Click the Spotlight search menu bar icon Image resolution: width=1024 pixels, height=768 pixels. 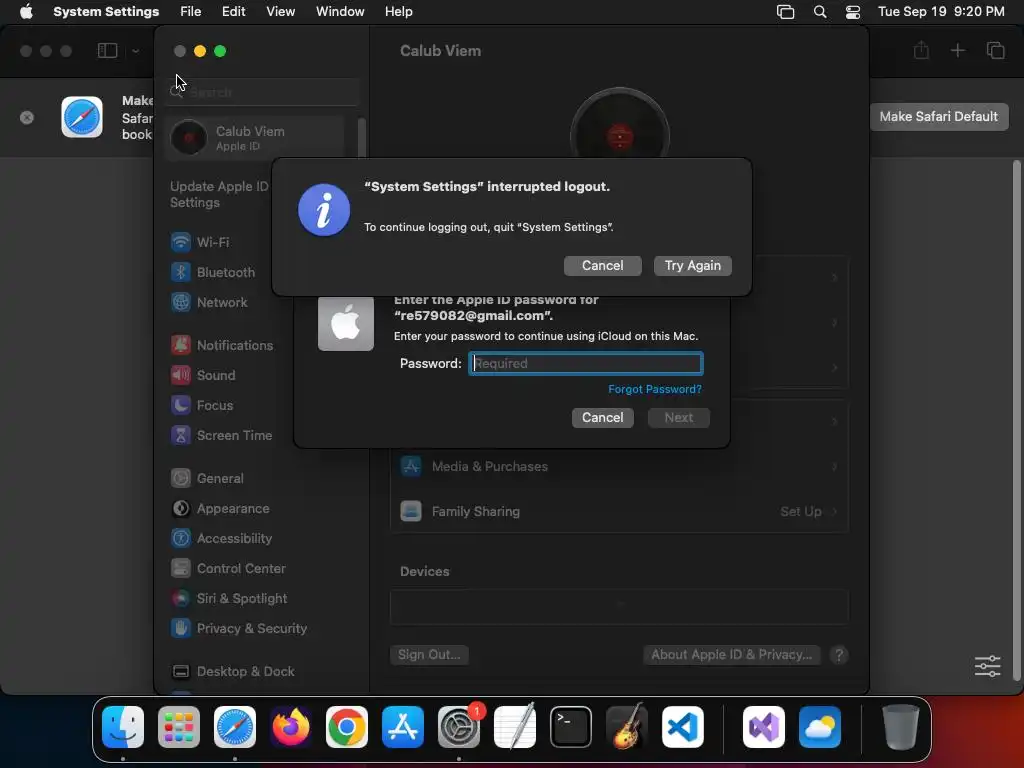(x=820, y=12)
